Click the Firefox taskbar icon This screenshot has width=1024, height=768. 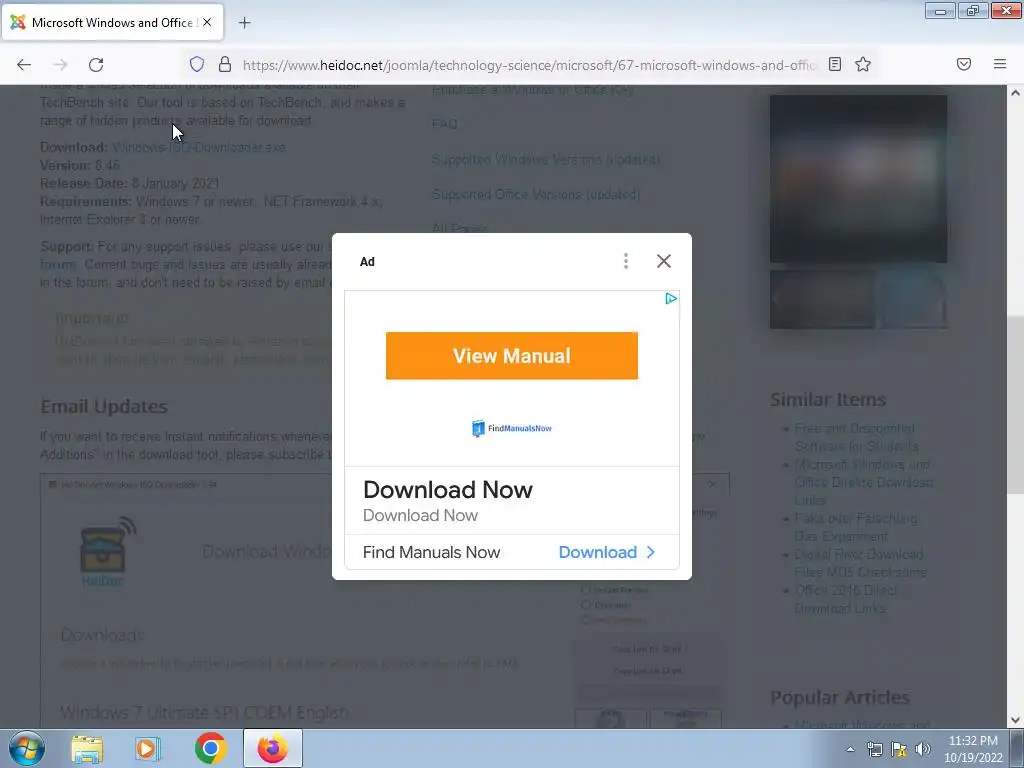[273, 748]
